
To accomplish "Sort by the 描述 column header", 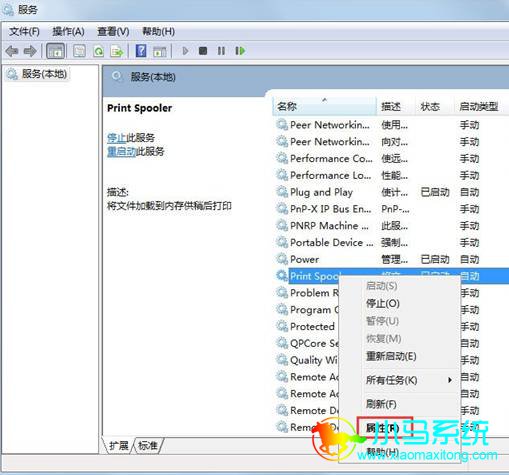I will tap(396, 106).
